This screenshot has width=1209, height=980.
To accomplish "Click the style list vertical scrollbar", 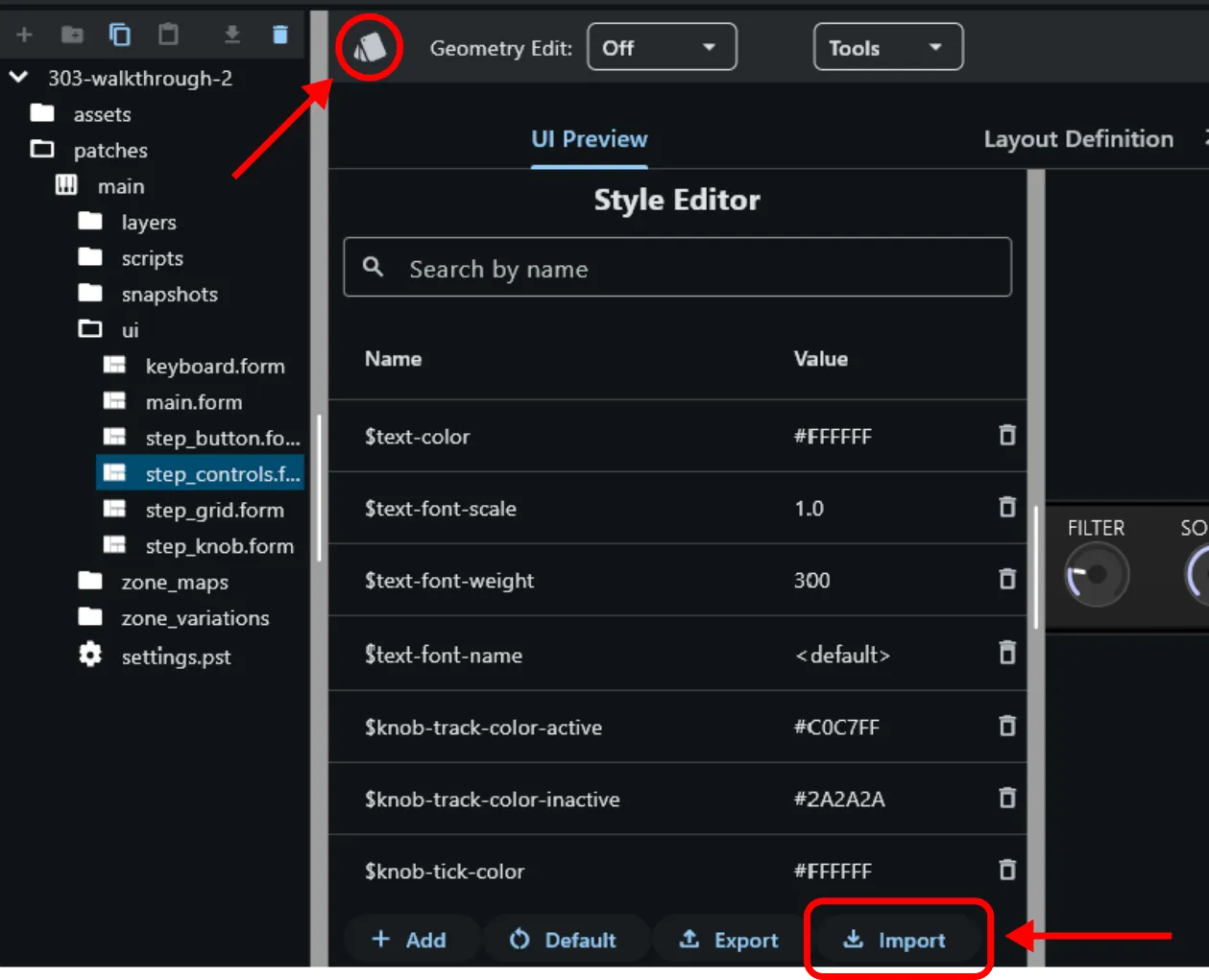I will [1036, 566].
